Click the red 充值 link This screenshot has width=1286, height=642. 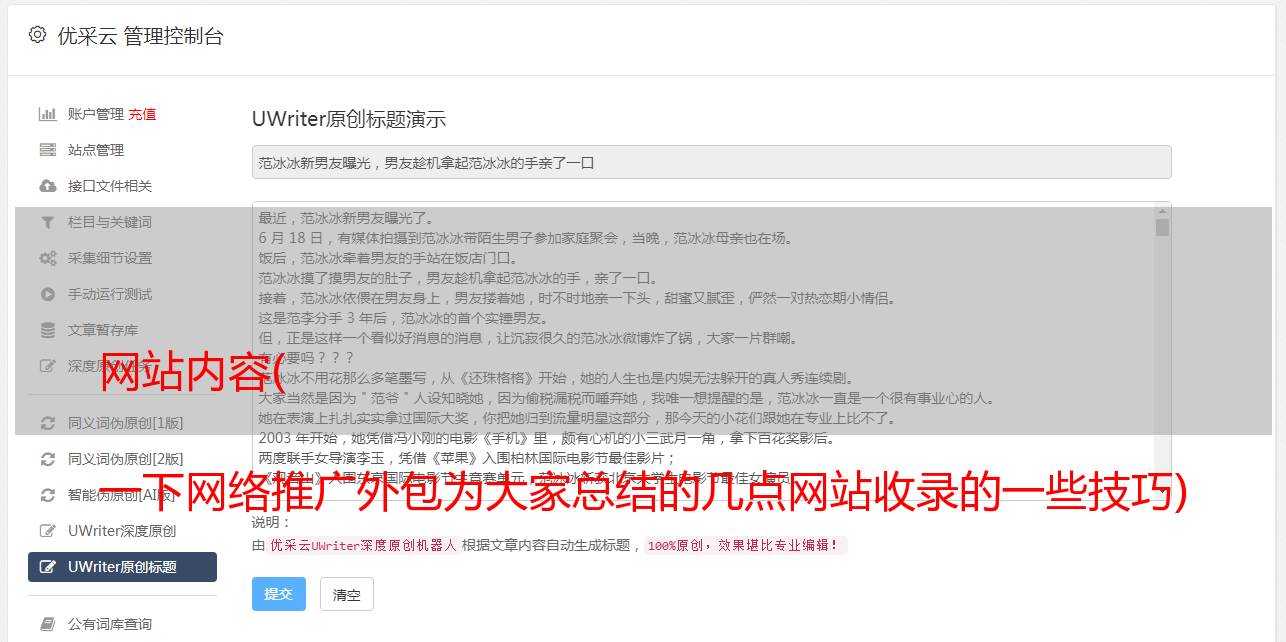142,114
